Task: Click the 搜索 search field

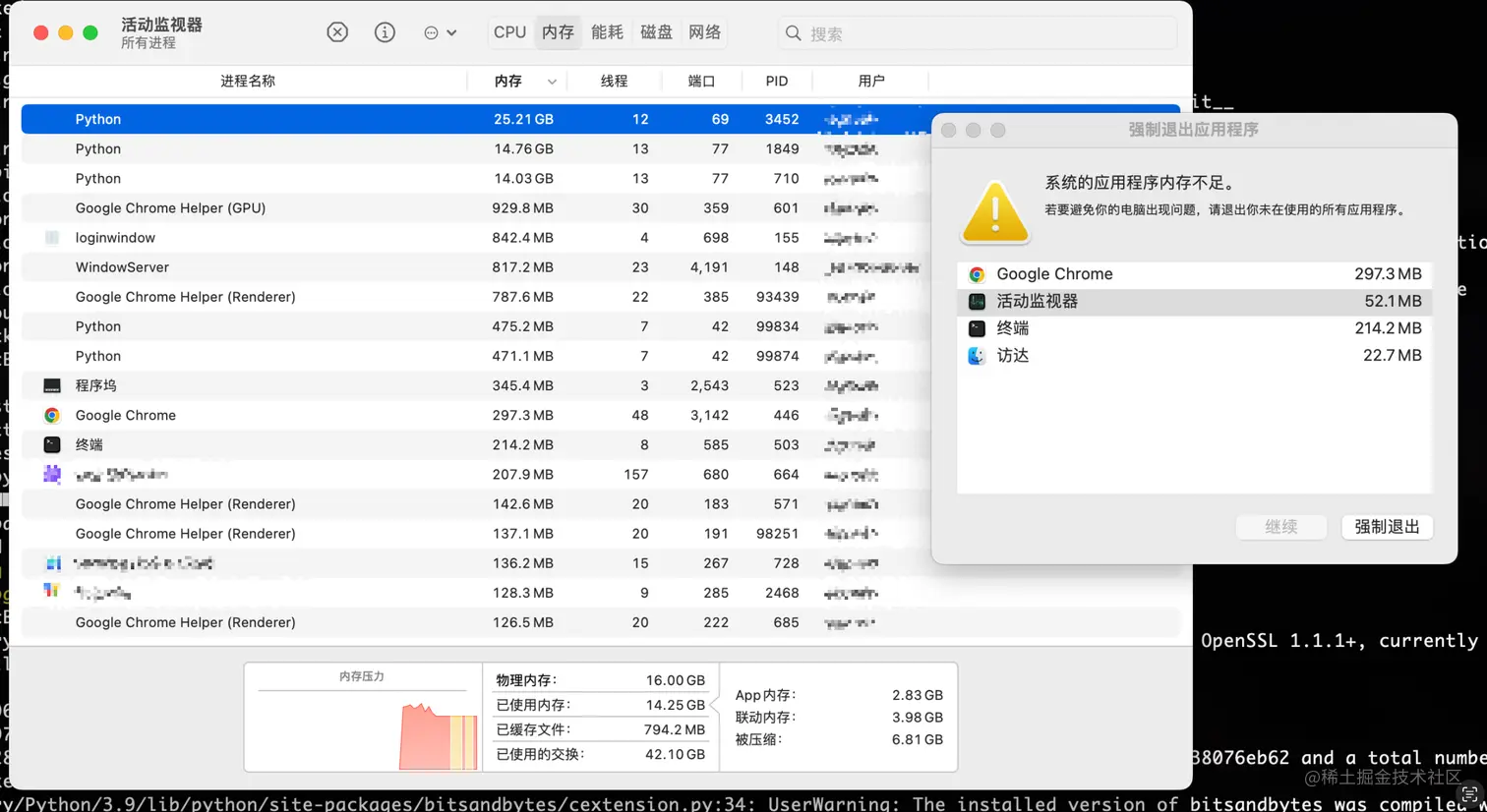Action: pyautogui.click(x=978, y=33)
